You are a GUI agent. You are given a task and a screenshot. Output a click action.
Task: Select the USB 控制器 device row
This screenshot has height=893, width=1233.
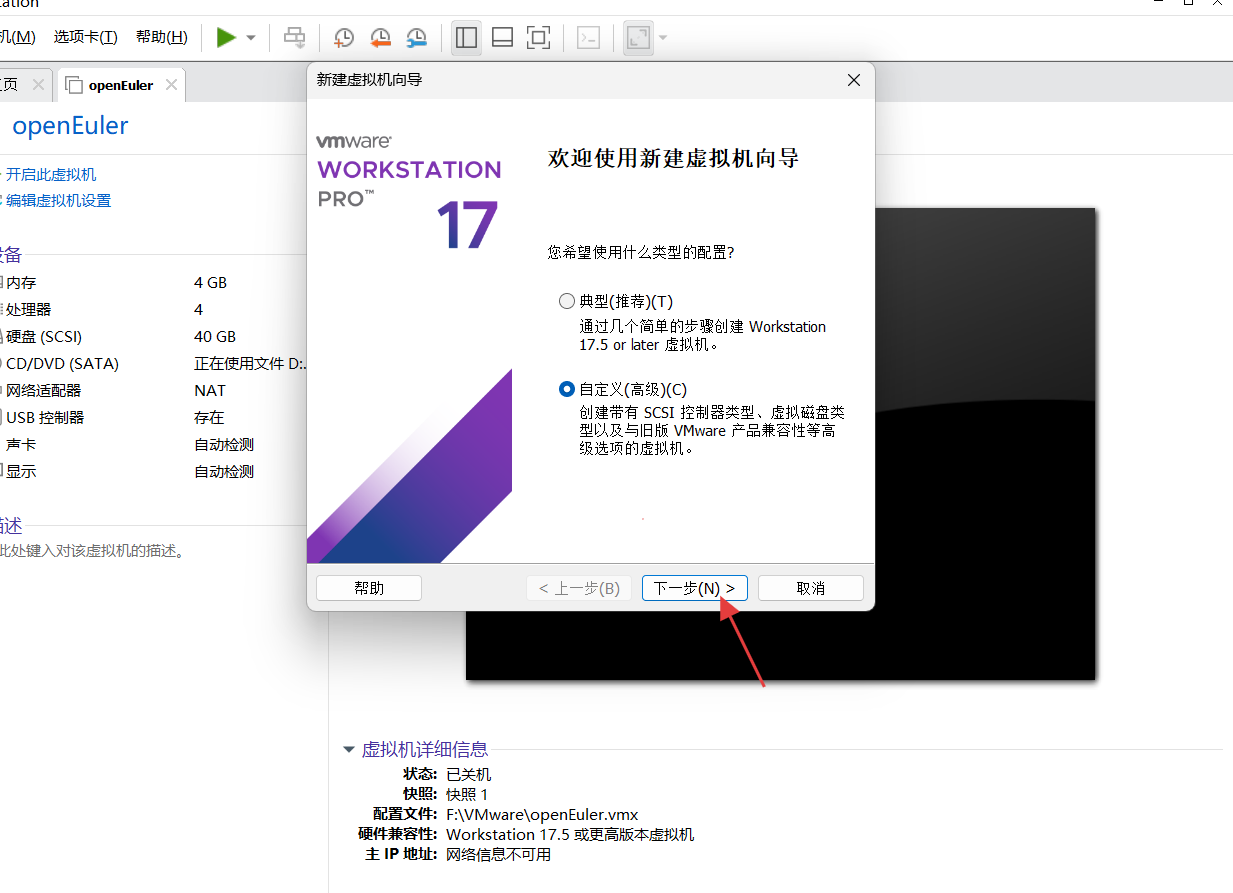155,418
